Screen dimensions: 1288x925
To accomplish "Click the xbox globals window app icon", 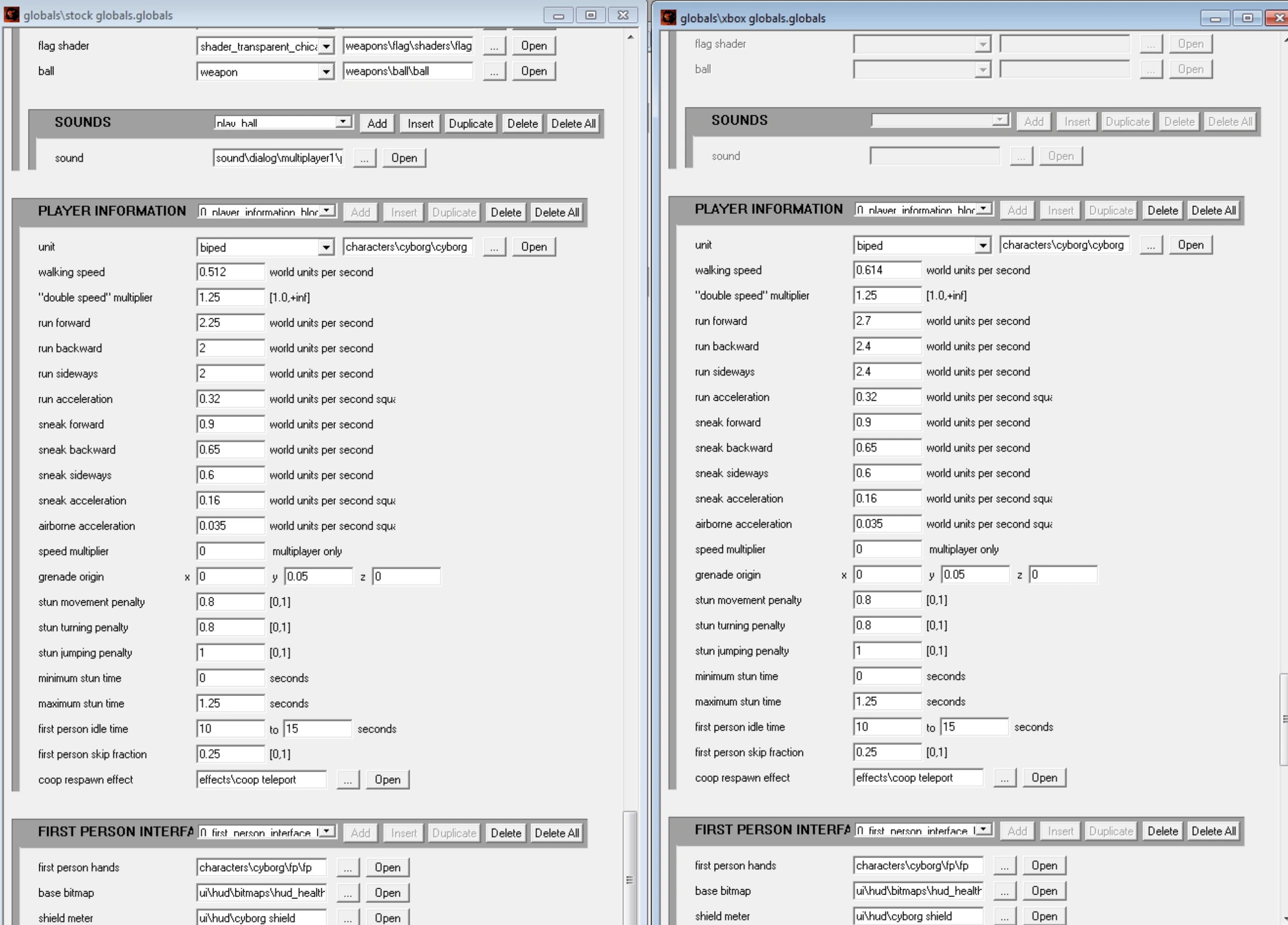I will [x=669, y=18].
